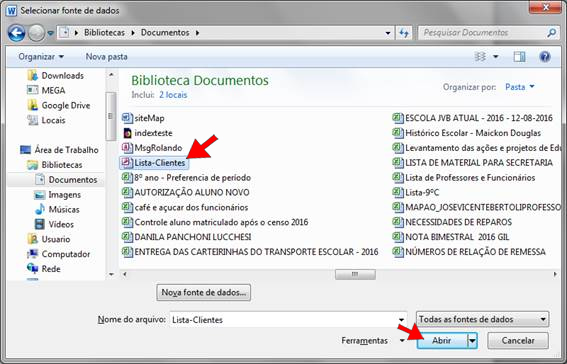Open Google Drive in the navigation pane
The width and height of the screenshot is (567, 364).
59,105
